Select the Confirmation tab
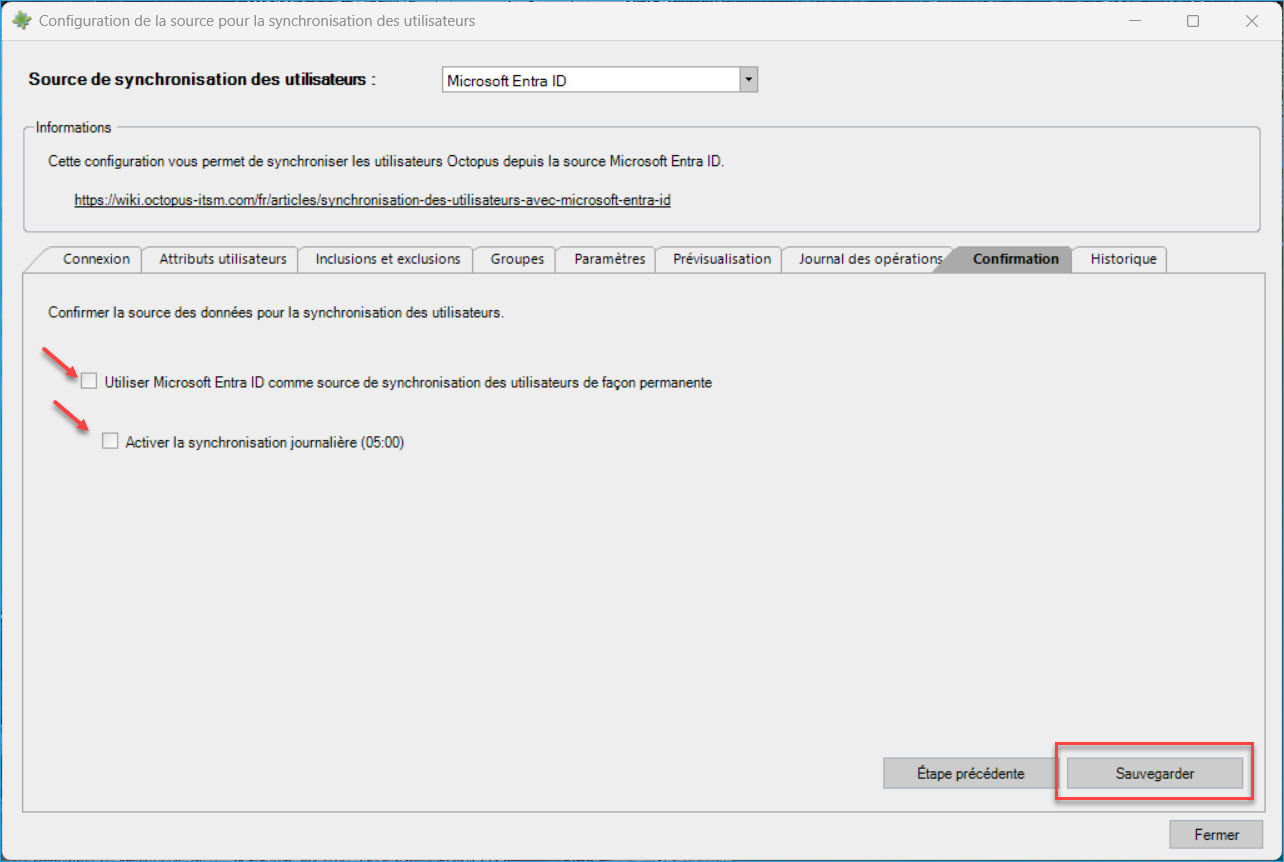The width and height of the screenshot is (1284, 862). (x=1015, y=259)
